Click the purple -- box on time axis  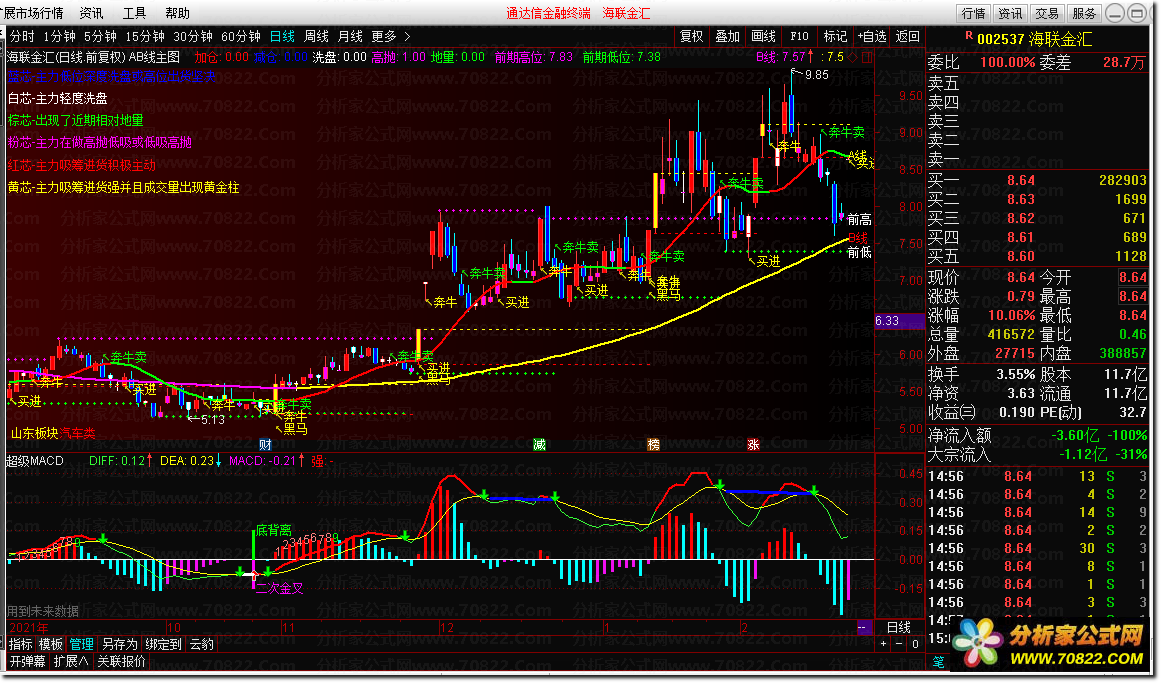[x=862, y=627]
